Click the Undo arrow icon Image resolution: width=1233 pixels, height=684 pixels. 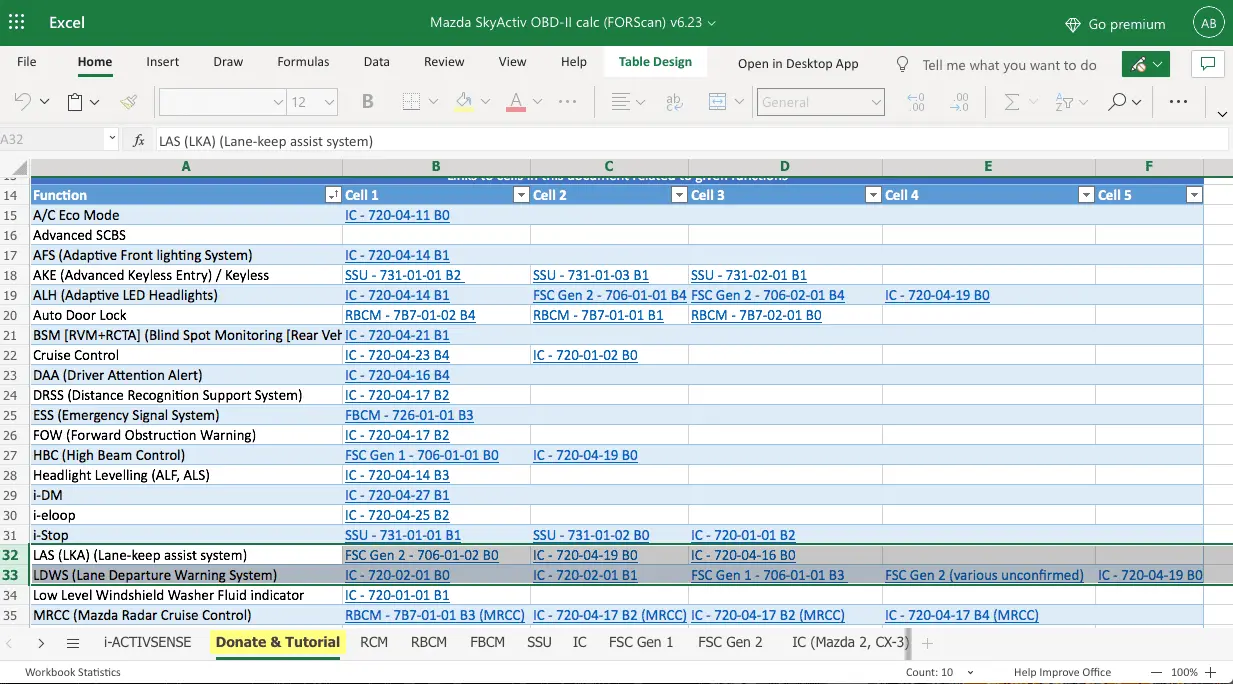click(22, 101)
